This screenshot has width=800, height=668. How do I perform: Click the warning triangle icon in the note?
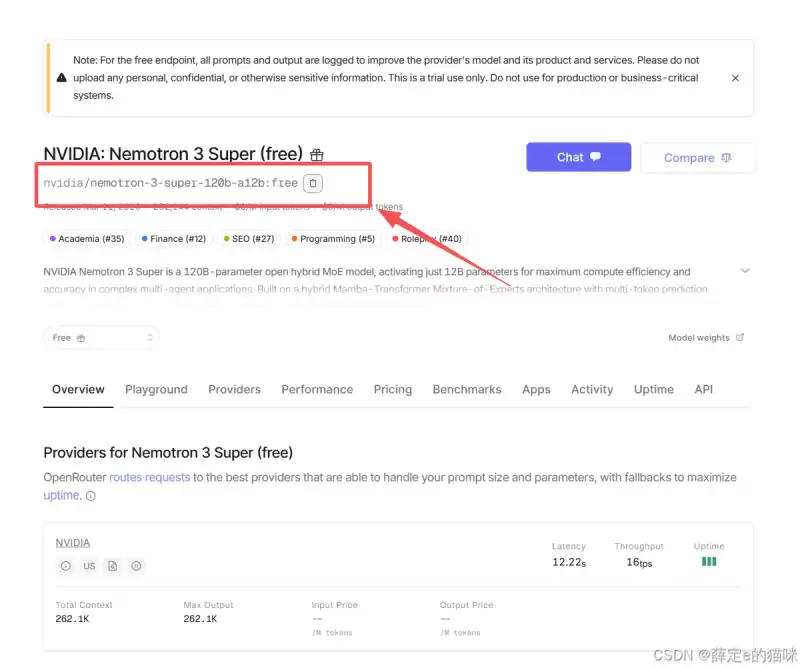coord(62,78)
